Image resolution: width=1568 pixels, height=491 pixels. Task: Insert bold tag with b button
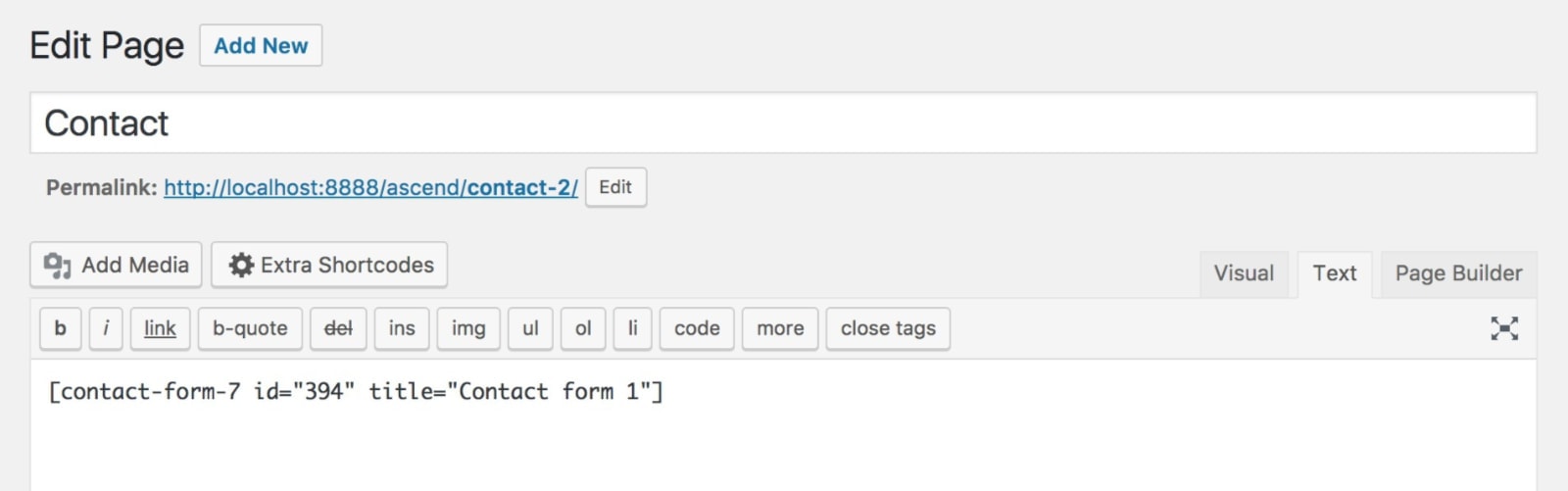pos(60,328)
